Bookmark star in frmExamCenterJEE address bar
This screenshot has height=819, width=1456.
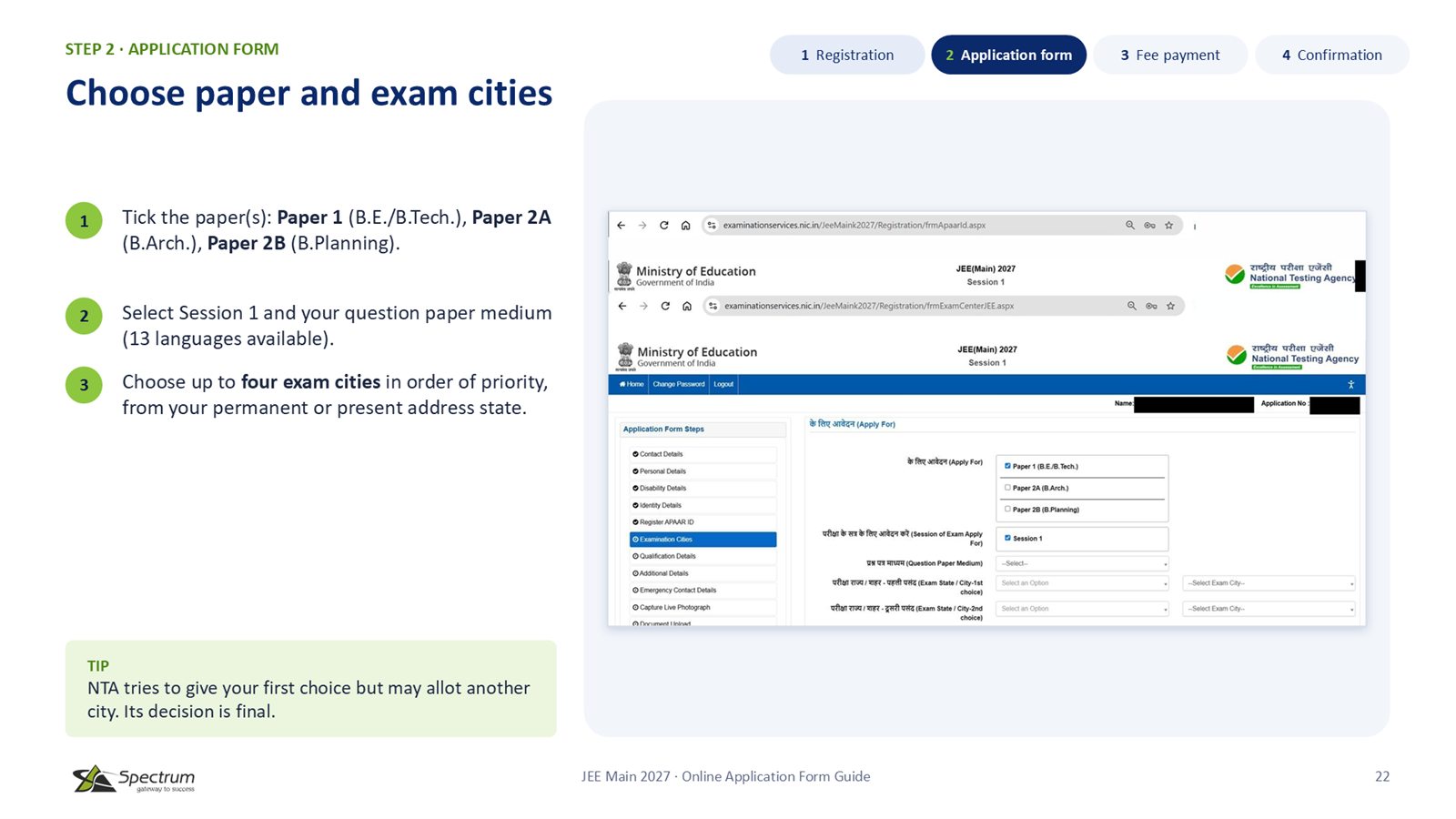(1171, 306)
